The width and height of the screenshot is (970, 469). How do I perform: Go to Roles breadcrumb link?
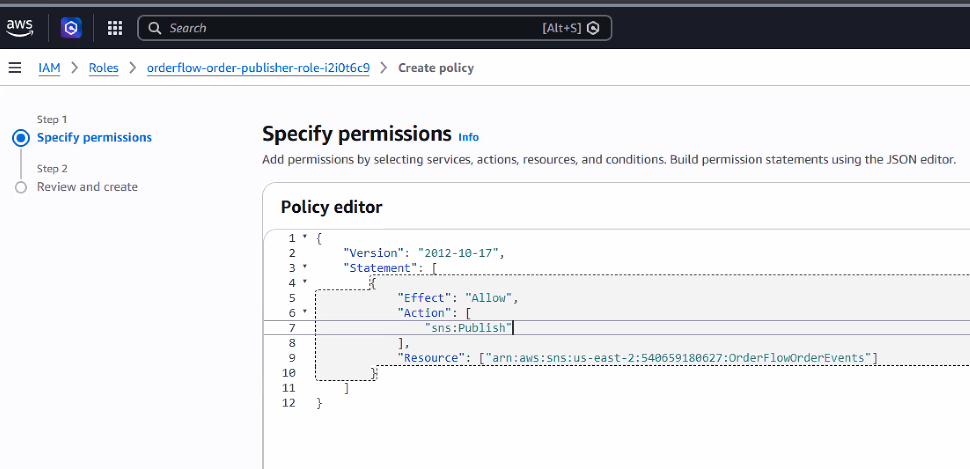click(103, 68)
